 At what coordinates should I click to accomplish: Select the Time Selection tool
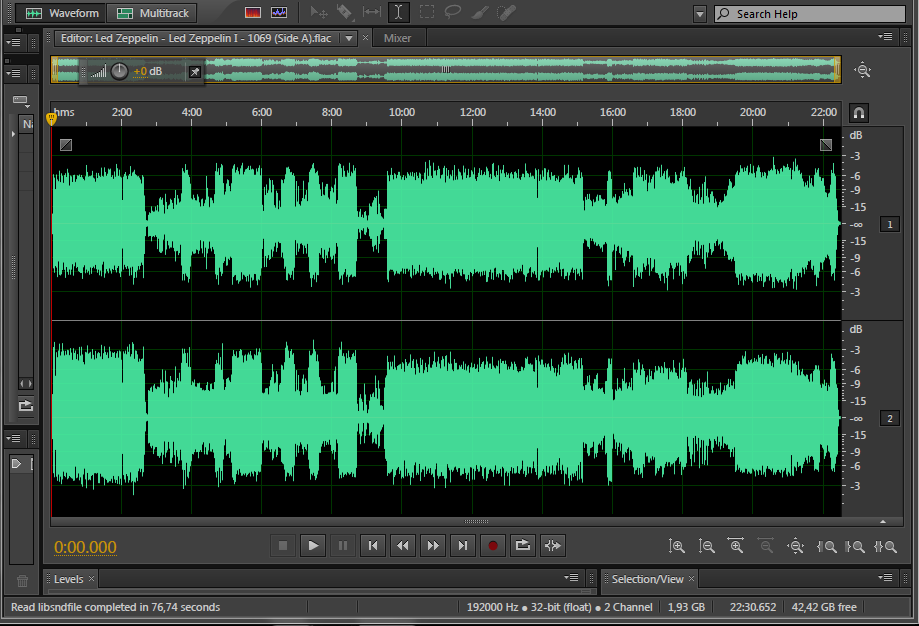coord(399,12)
